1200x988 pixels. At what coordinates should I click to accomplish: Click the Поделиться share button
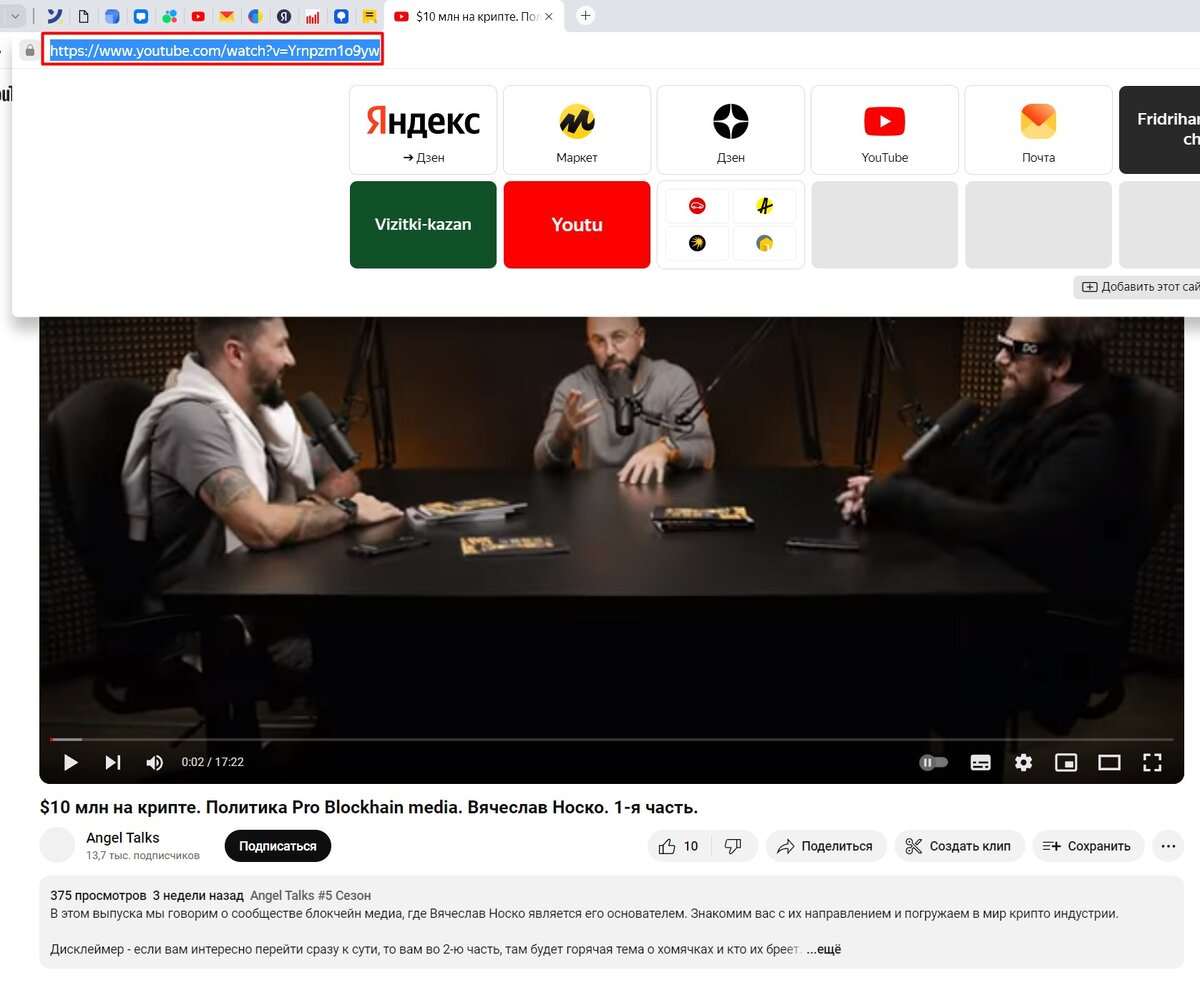826,846
